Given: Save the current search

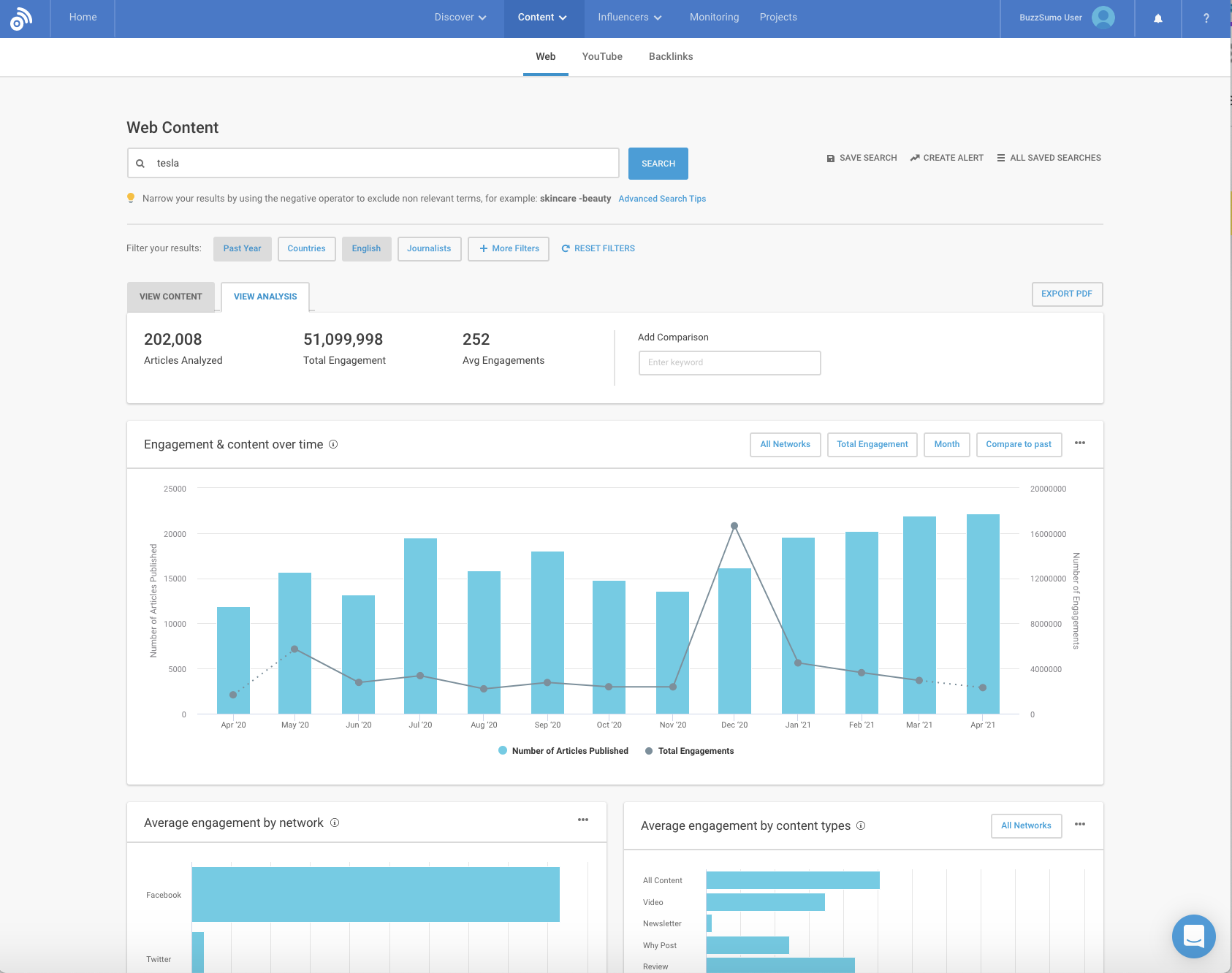Looking at the screenshot, I should point(862,158).
